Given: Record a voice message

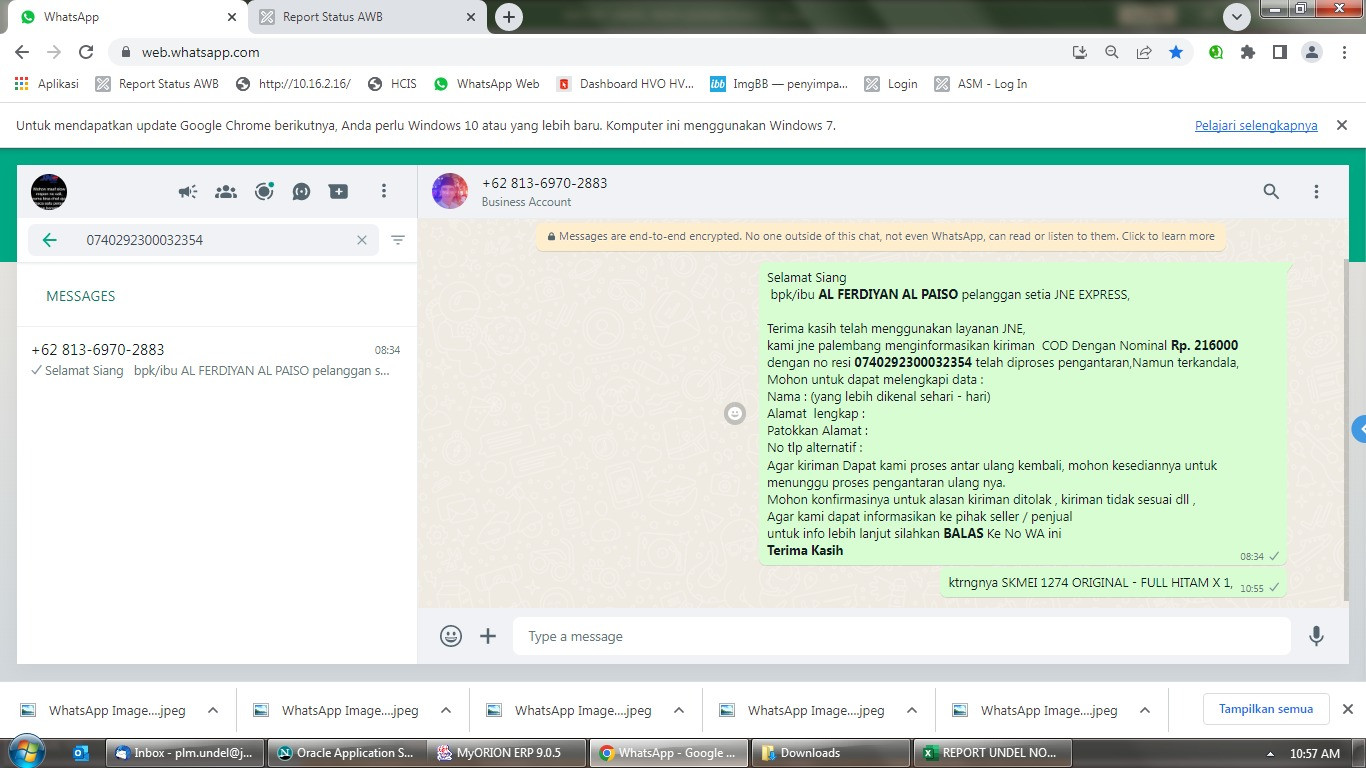Looking at the screenshot, I should tap(1317, 636).
